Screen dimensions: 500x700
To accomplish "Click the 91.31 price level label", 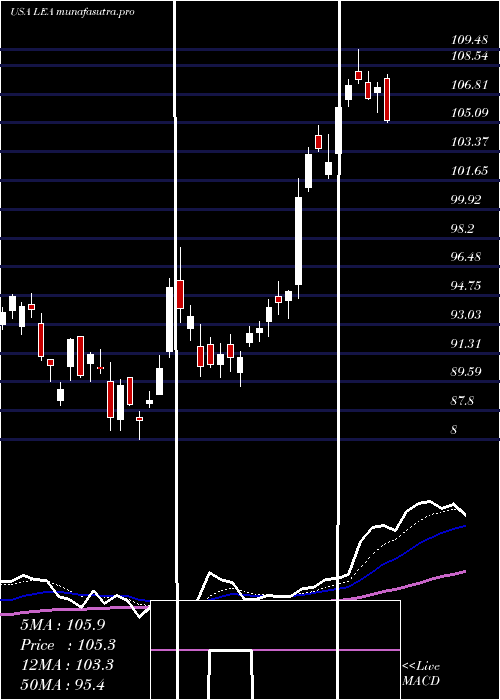I will tap(466, 343).
